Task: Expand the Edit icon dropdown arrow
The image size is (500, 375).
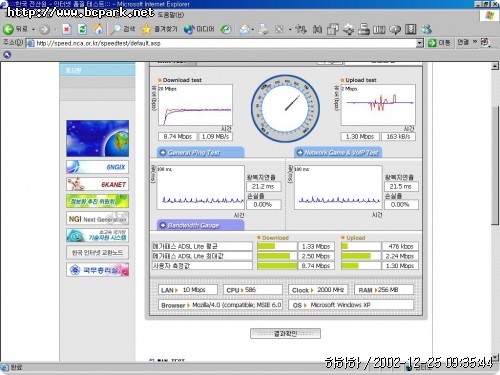Action: (x=290, y=30)
